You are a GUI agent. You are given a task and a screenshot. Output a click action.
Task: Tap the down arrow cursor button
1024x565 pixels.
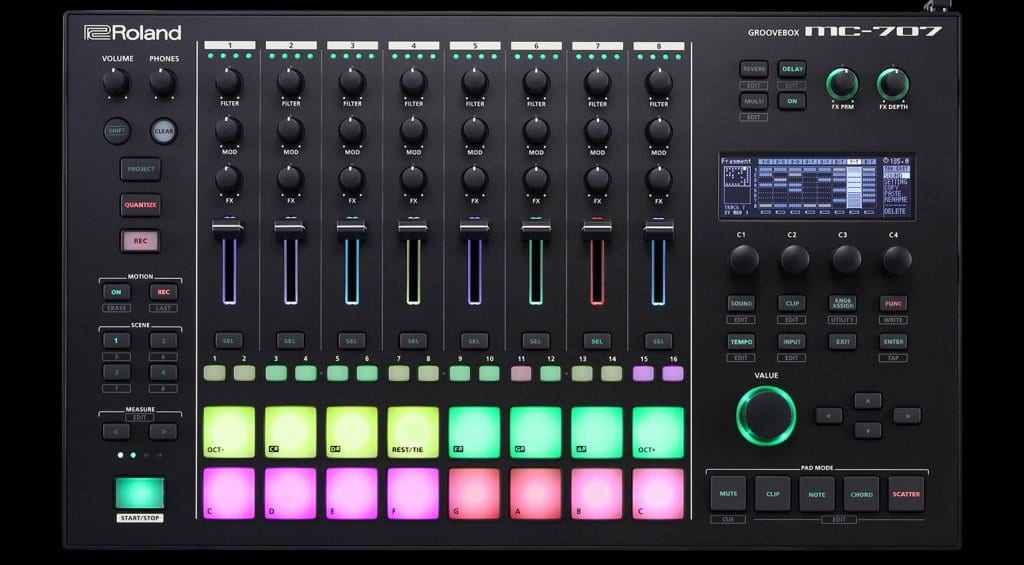point(868,430)
